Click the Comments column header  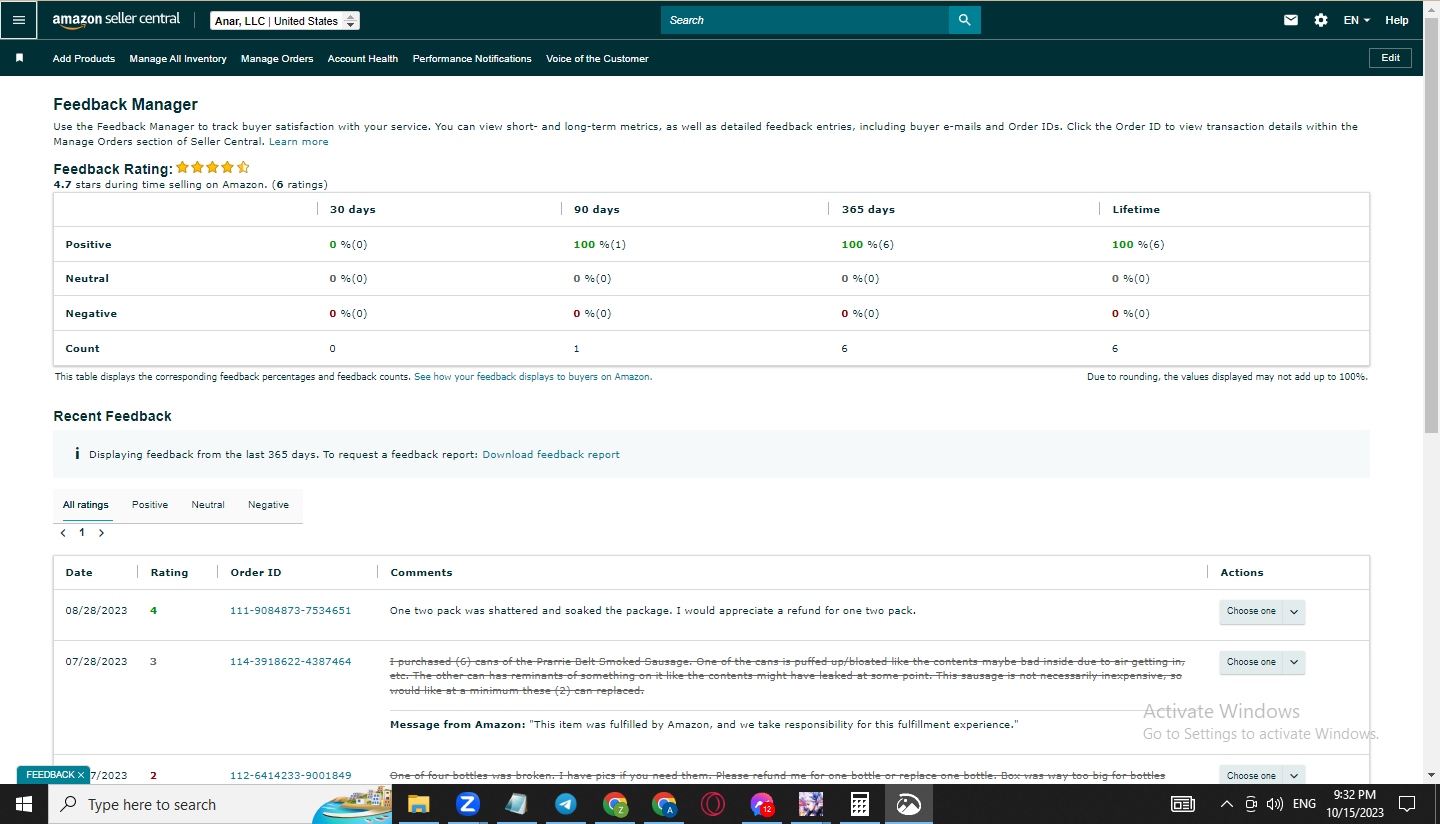[421, 573]
